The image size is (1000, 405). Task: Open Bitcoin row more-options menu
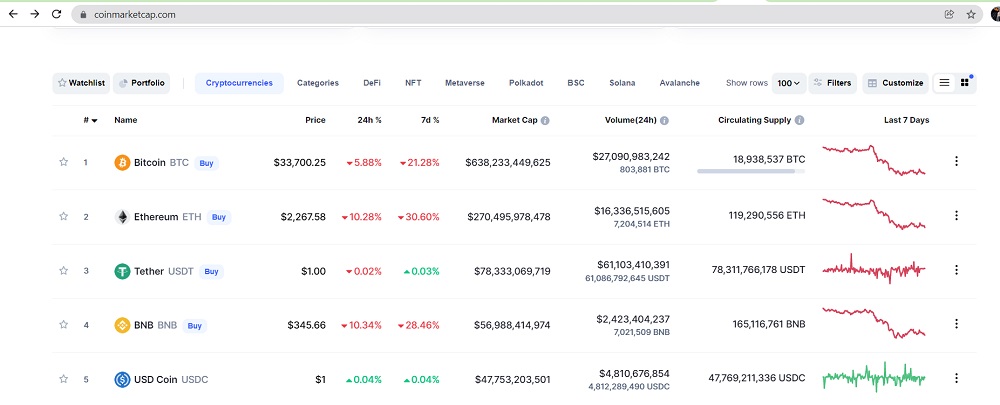click(956, 161)
